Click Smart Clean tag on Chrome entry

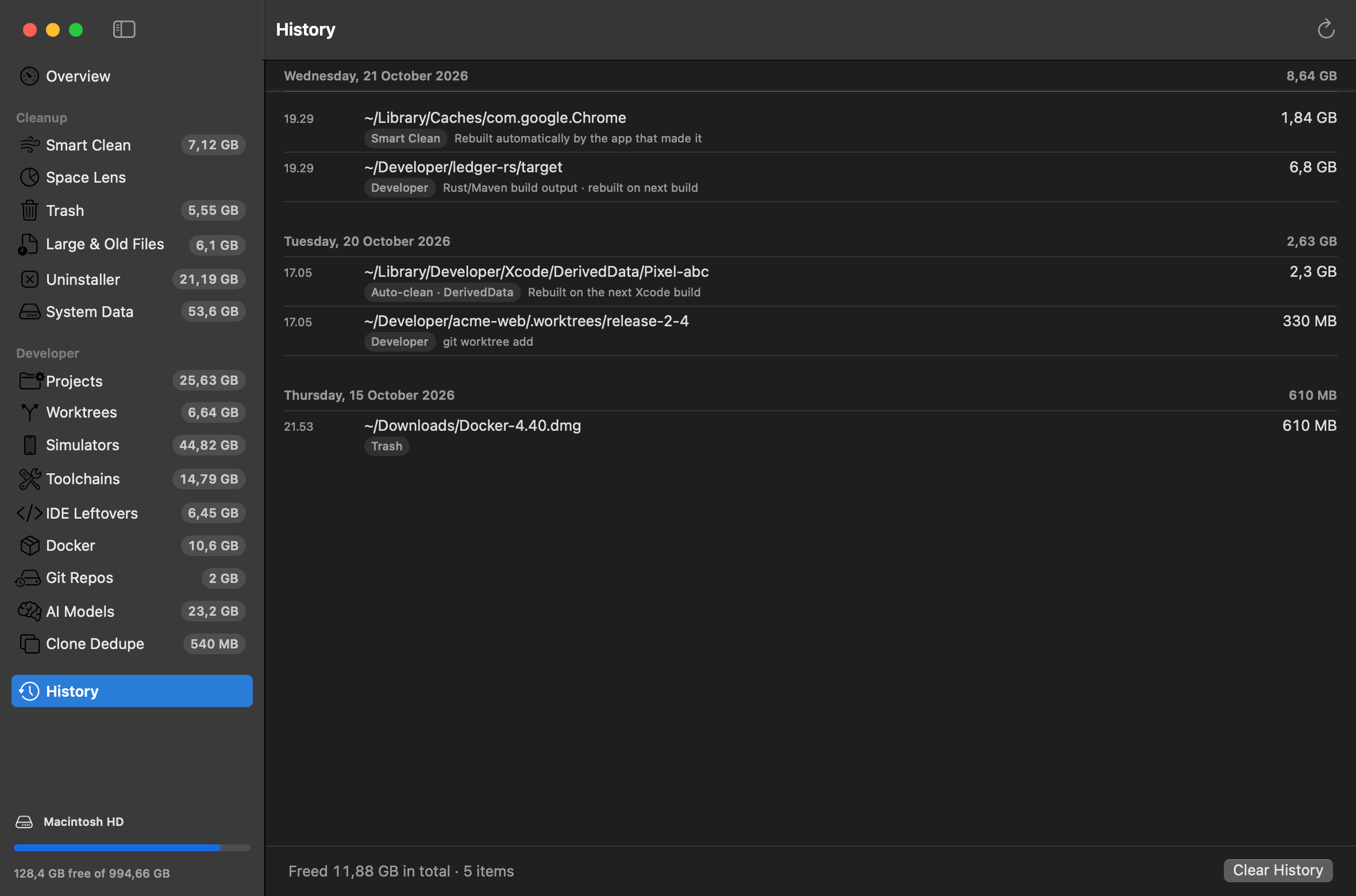(406, 138)
